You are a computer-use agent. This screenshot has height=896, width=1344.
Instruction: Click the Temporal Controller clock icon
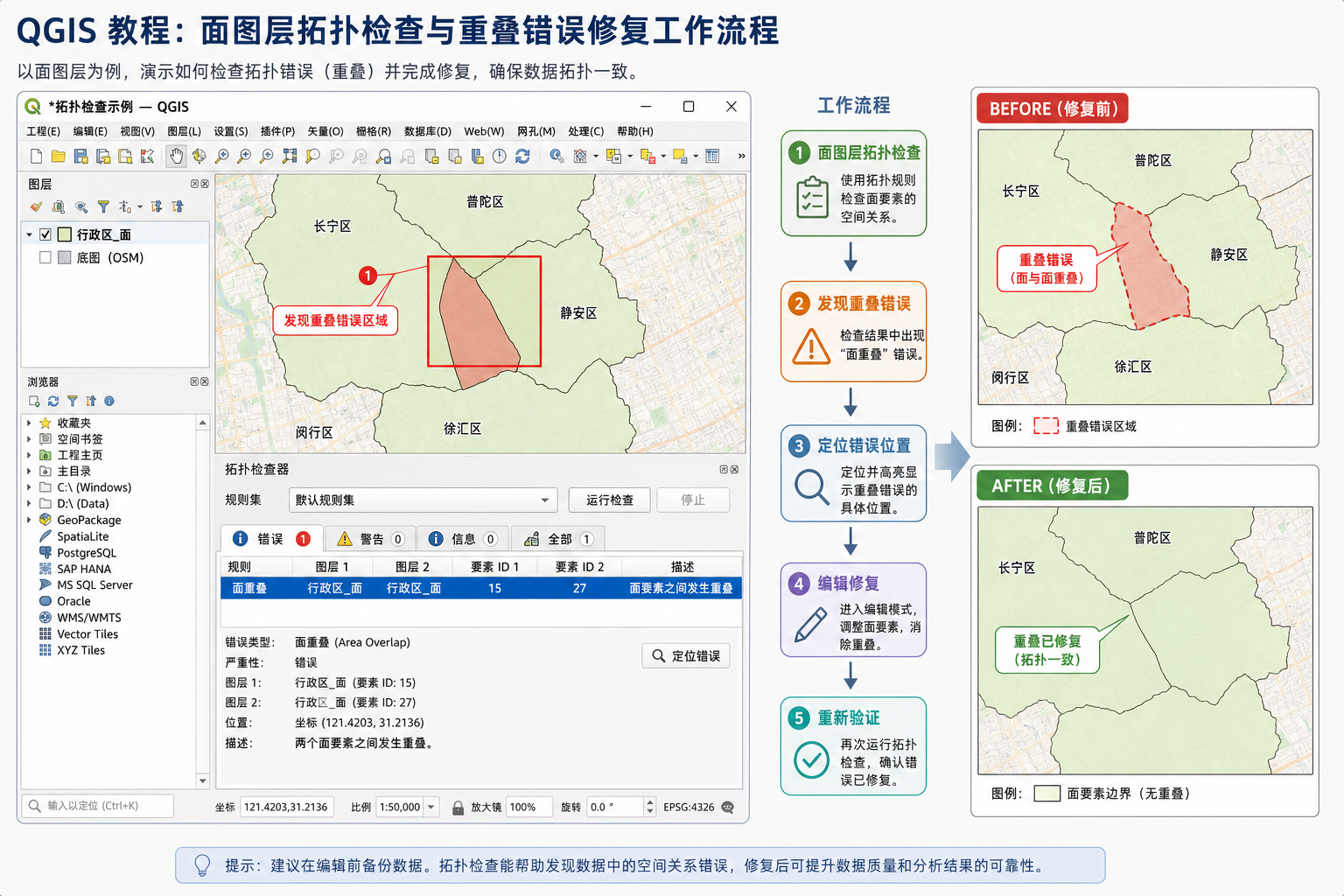(x=499, y=156)
